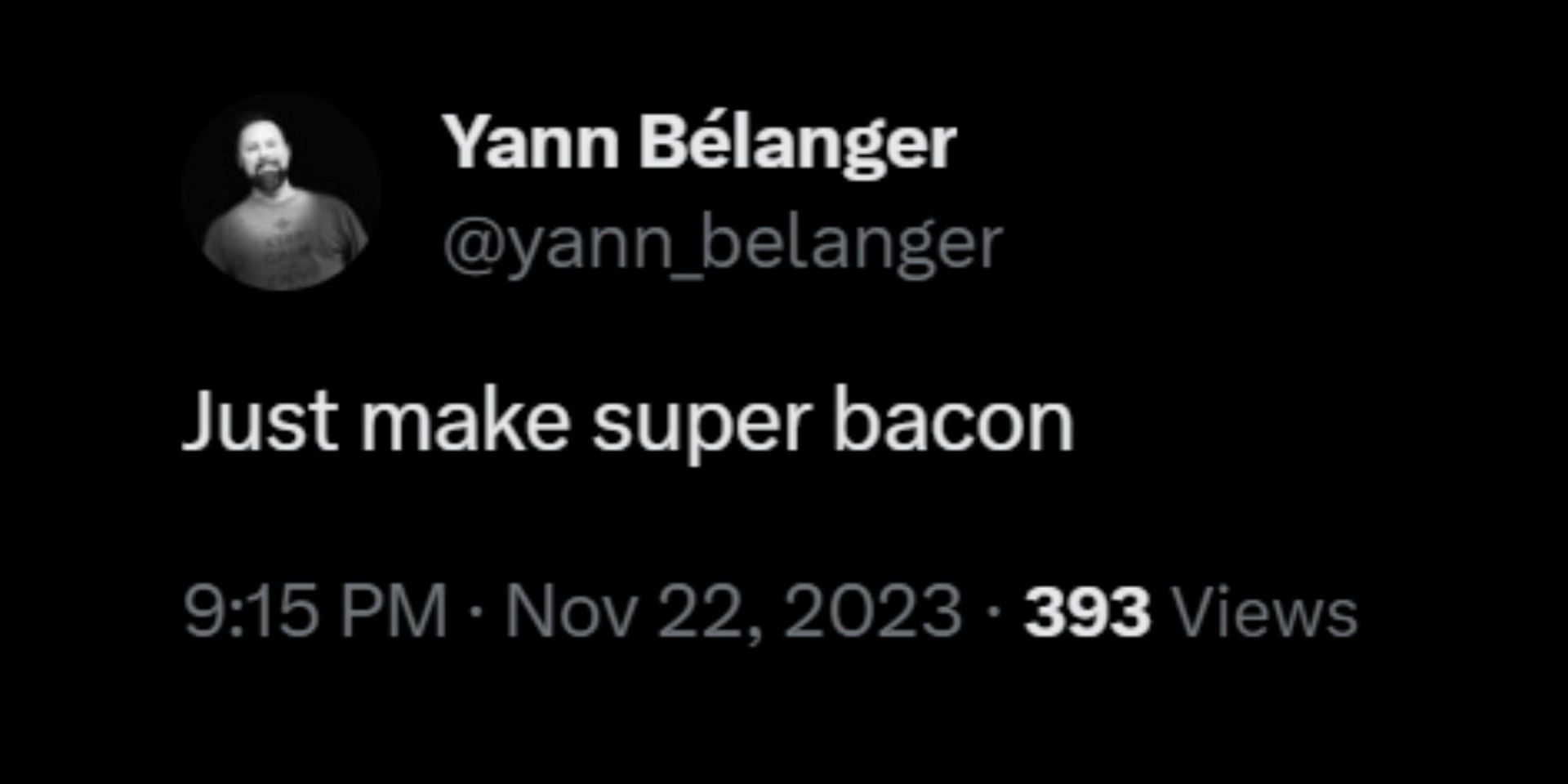The height and width of the screenshot is (784, 1568).
Task: Click the first name "Yann" in the header
Action: (531, 143)
